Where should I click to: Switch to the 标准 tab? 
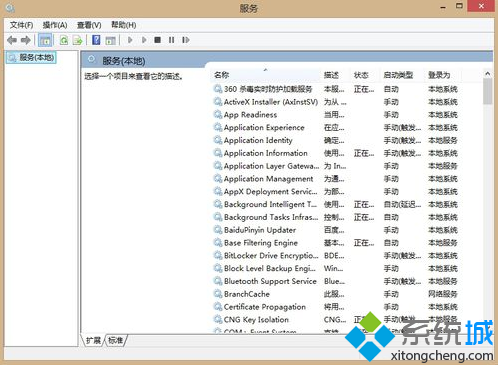click(x=116, y=340)
